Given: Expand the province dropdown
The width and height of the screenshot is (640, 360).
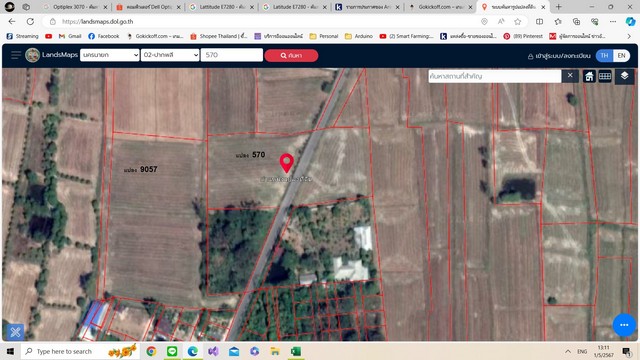Looking at the screenshot, I should point(110,55).
